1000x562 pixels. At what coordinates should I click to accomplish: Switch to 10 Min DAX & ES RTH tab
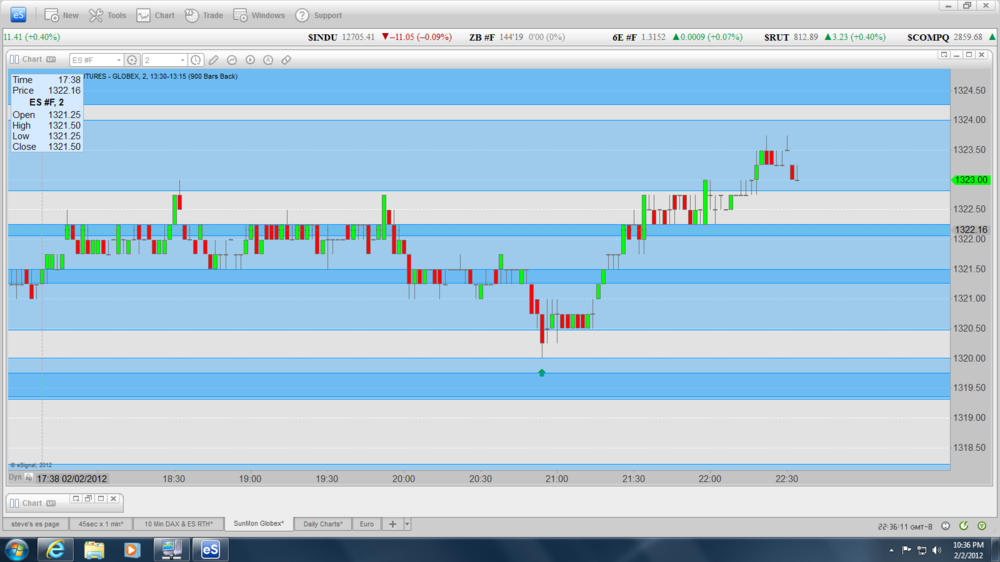pyautogui.click(x=179, y=524)
